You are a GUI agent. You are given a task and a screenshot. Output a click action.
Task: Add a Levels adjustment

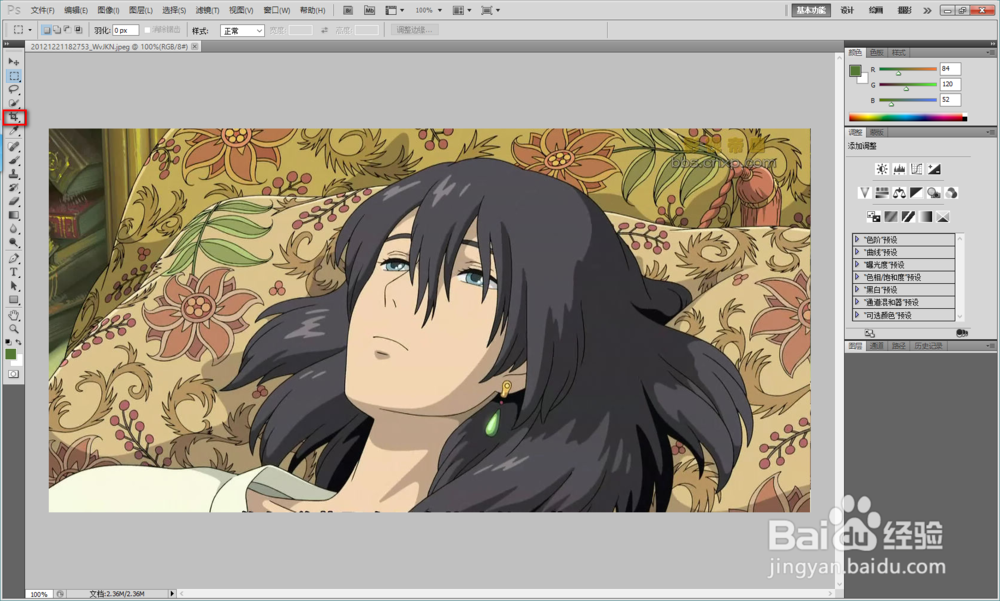pos(899,169)
